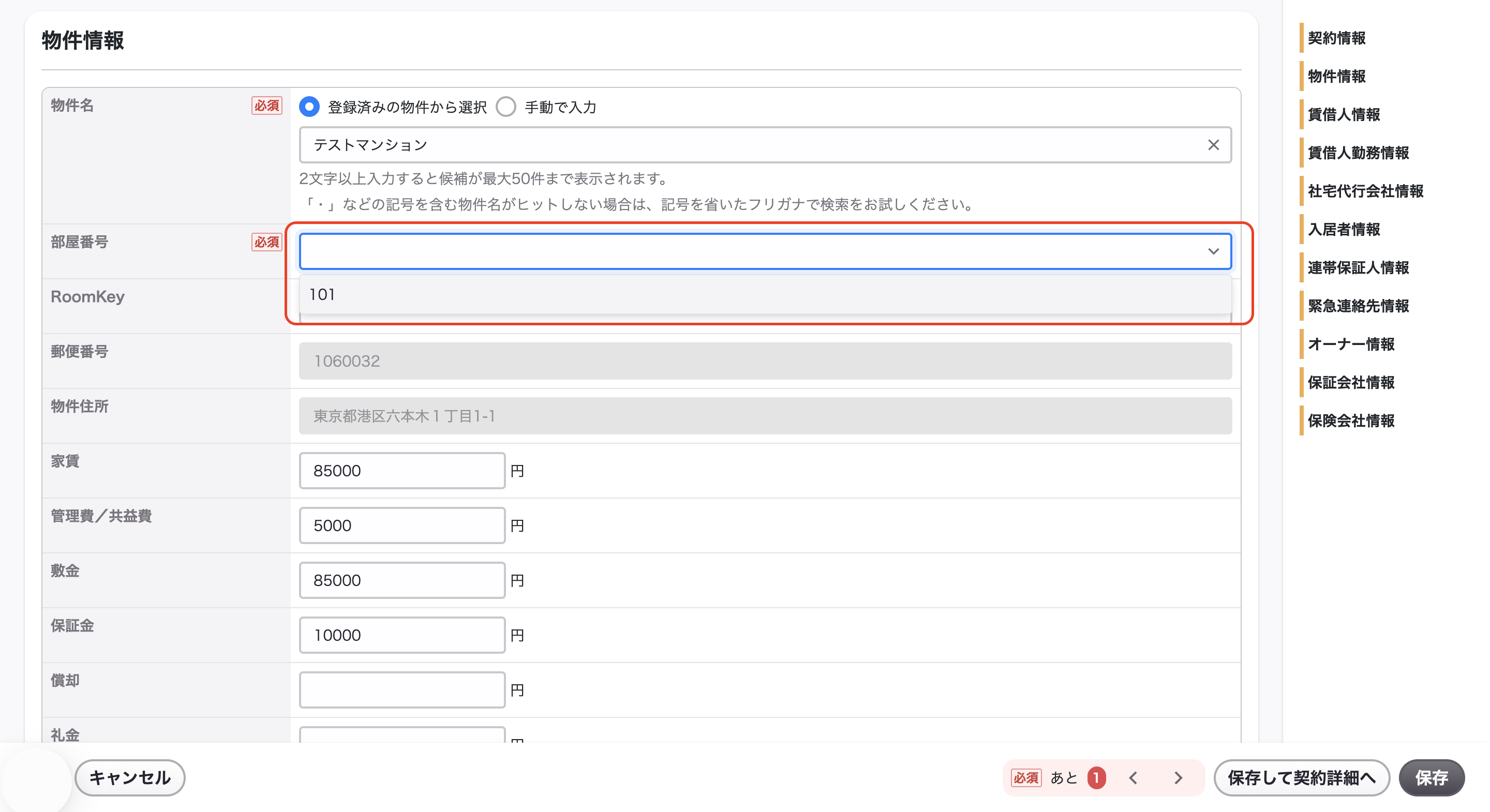Jump to 社宅代行会社情報 section in sidebar
This screenshot has width=1490, height=812.
[1365, 191]
